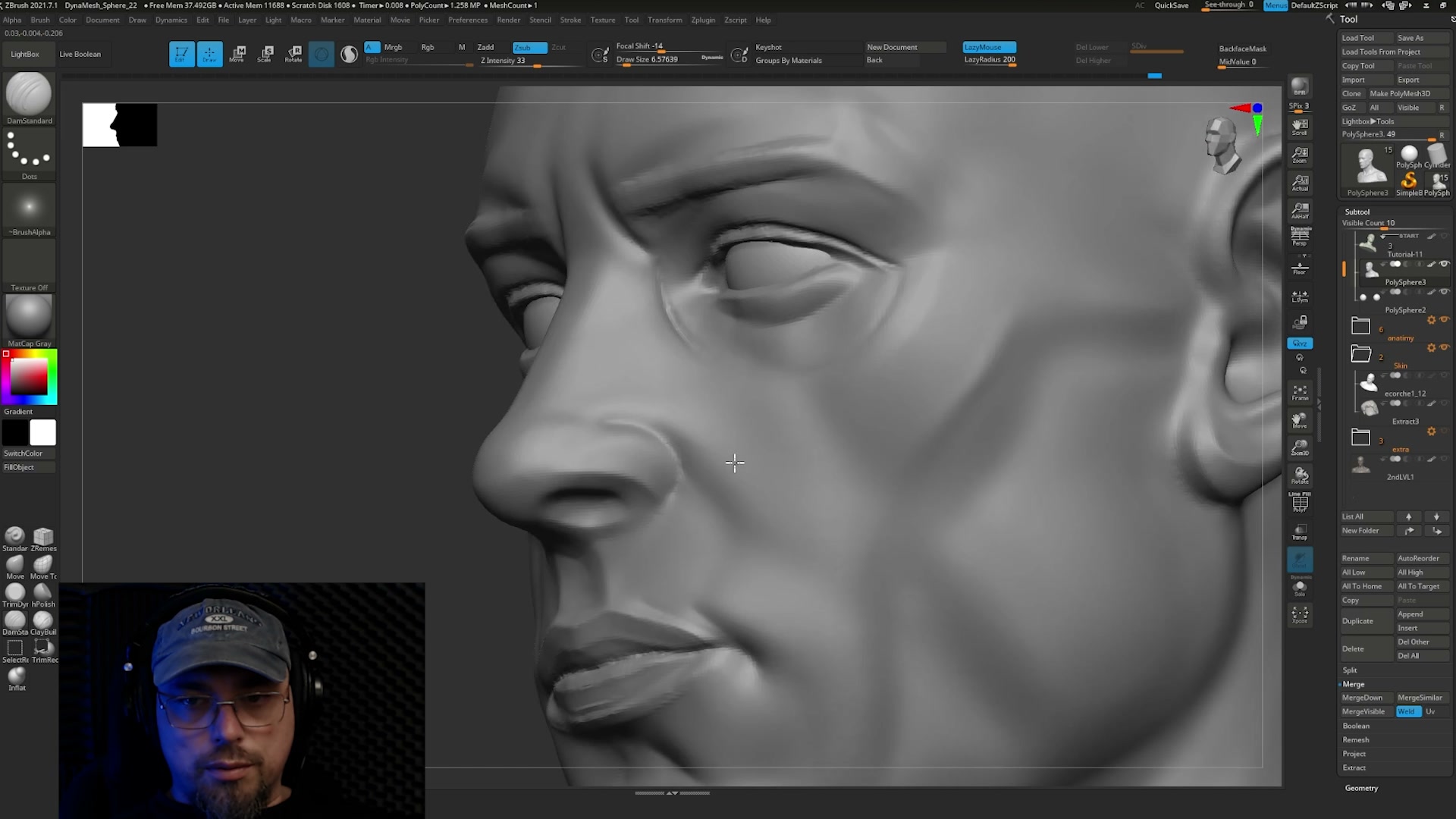Viewport: 1456px width, 819px height.
Task: Collapse the Merge section
Action: [1354, 684]
